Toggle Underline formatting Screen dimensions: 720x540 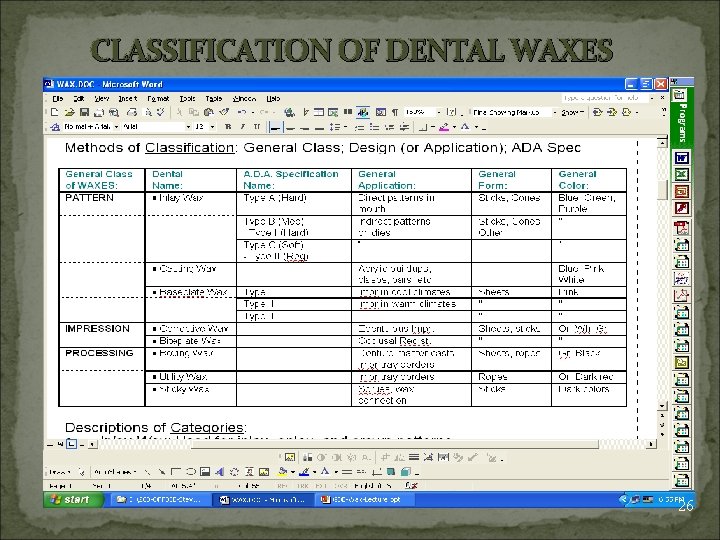[x=258, y=127]
